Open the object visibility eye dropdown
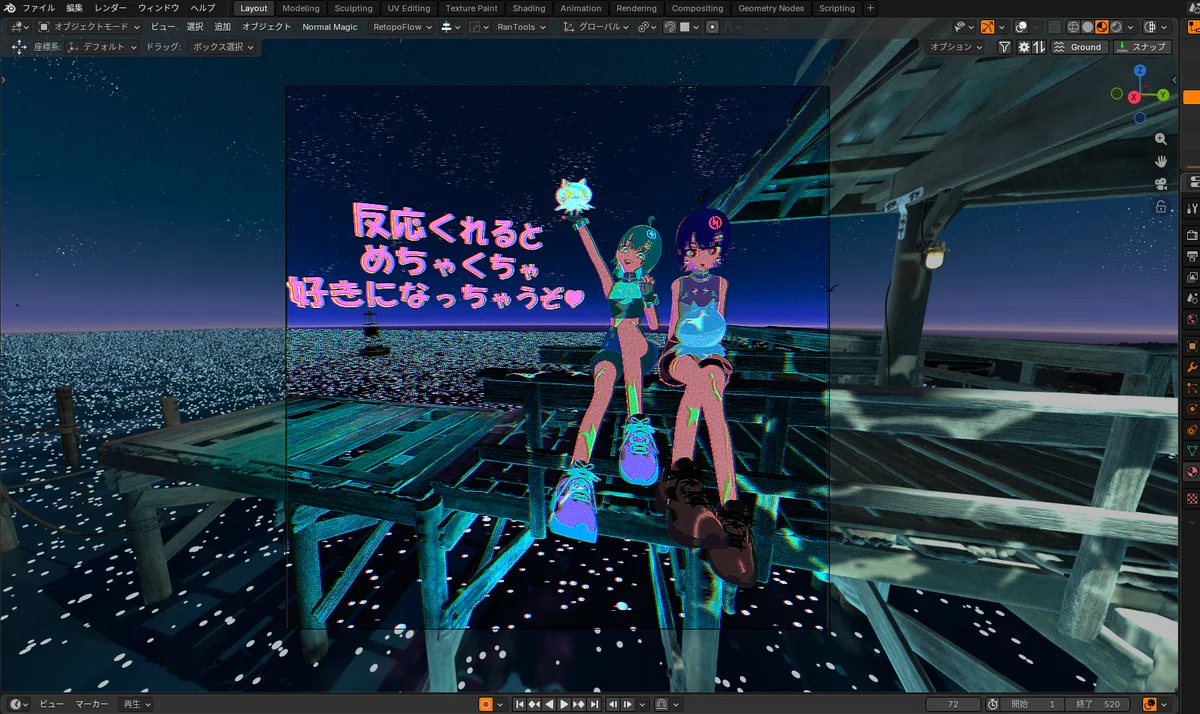Screen dimensions: 1200x714 pos(962,27)
